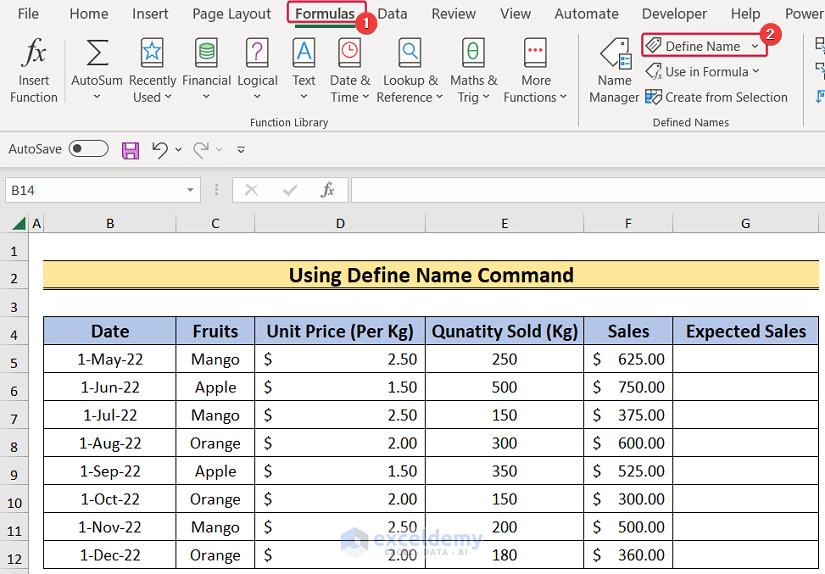Expand the Undo history dropdown arrow
Image resolution: width=825 pixels, height=574 pixels.
tap(178, 150)
